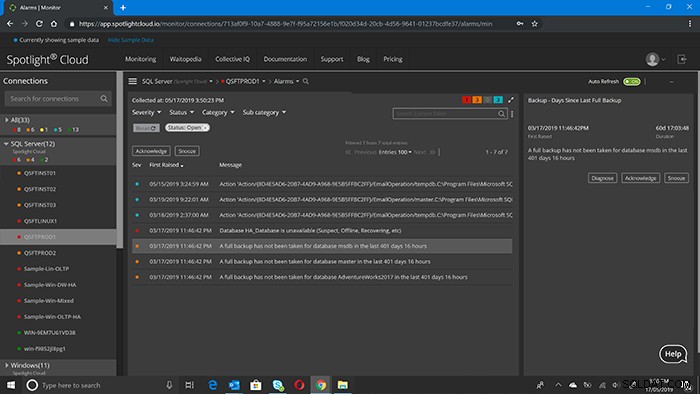Open the Category filter dropdown
700x394 pixels.
218,112
